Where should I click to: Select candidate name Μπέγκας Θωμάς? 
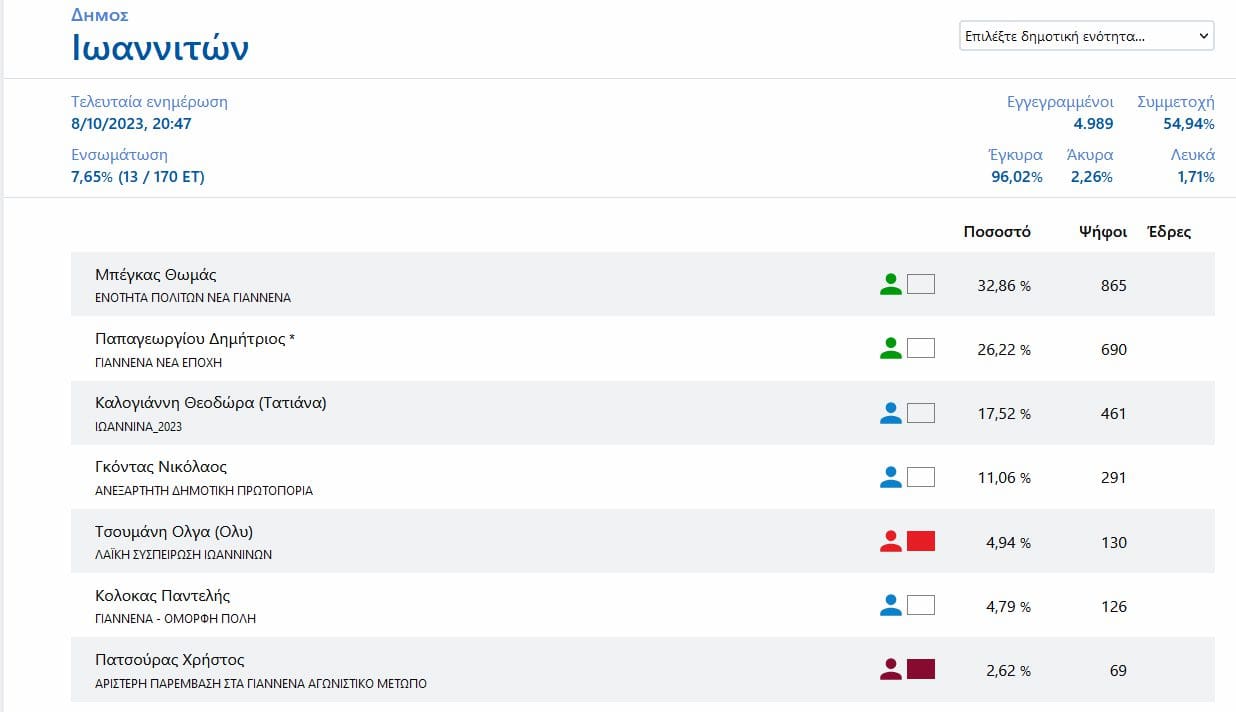click(155, 275)
